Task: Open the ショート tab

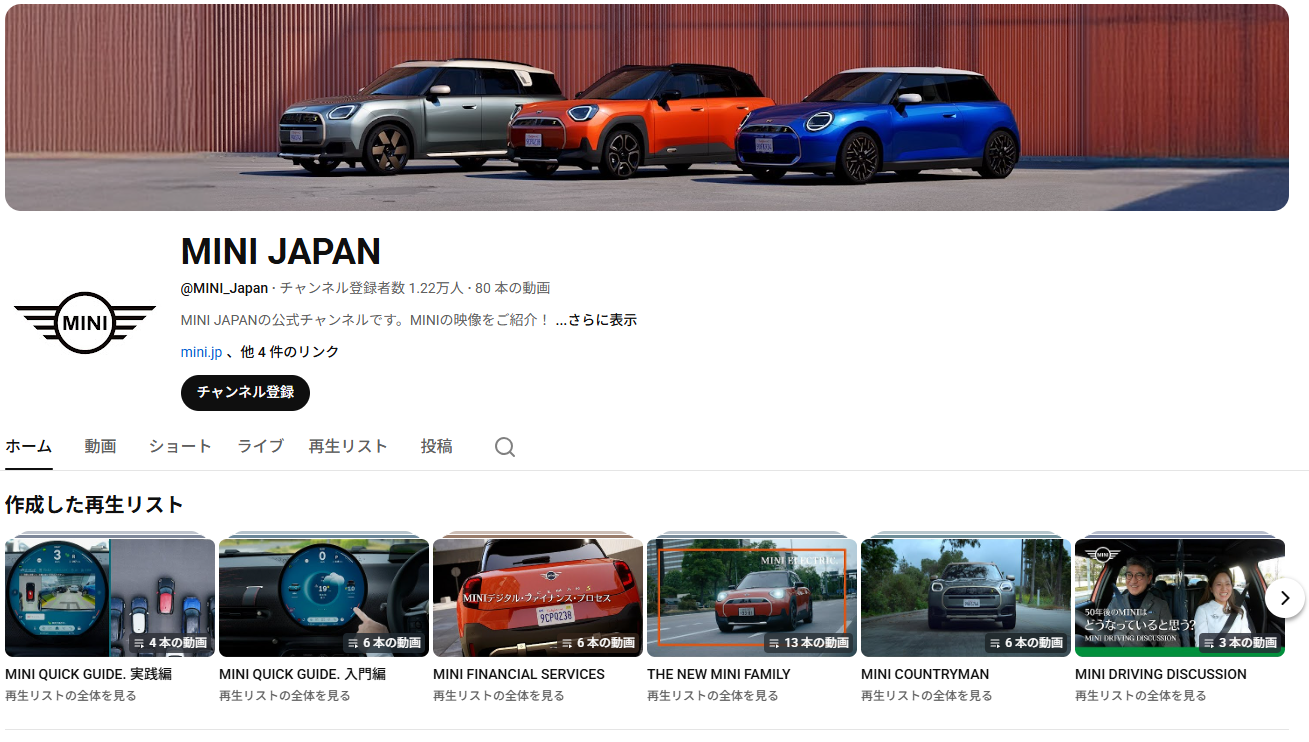Action: click(x=180, y=447)
